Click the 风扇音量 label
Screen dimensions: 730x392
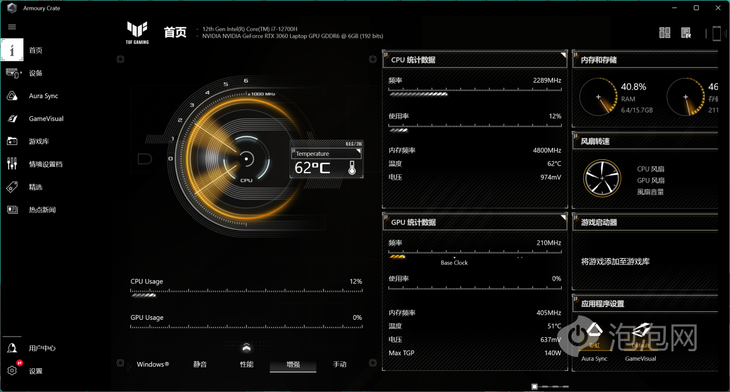(650, 192)
